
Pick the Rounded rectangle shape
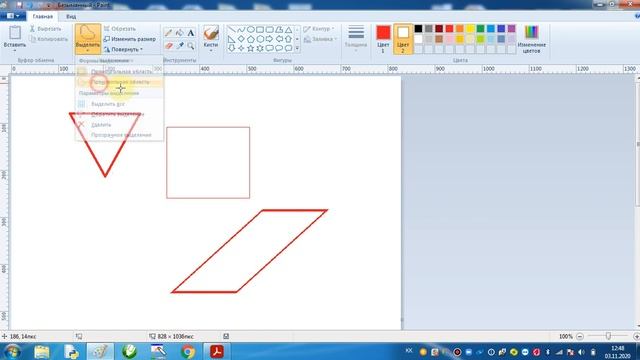tap(269, 29)
